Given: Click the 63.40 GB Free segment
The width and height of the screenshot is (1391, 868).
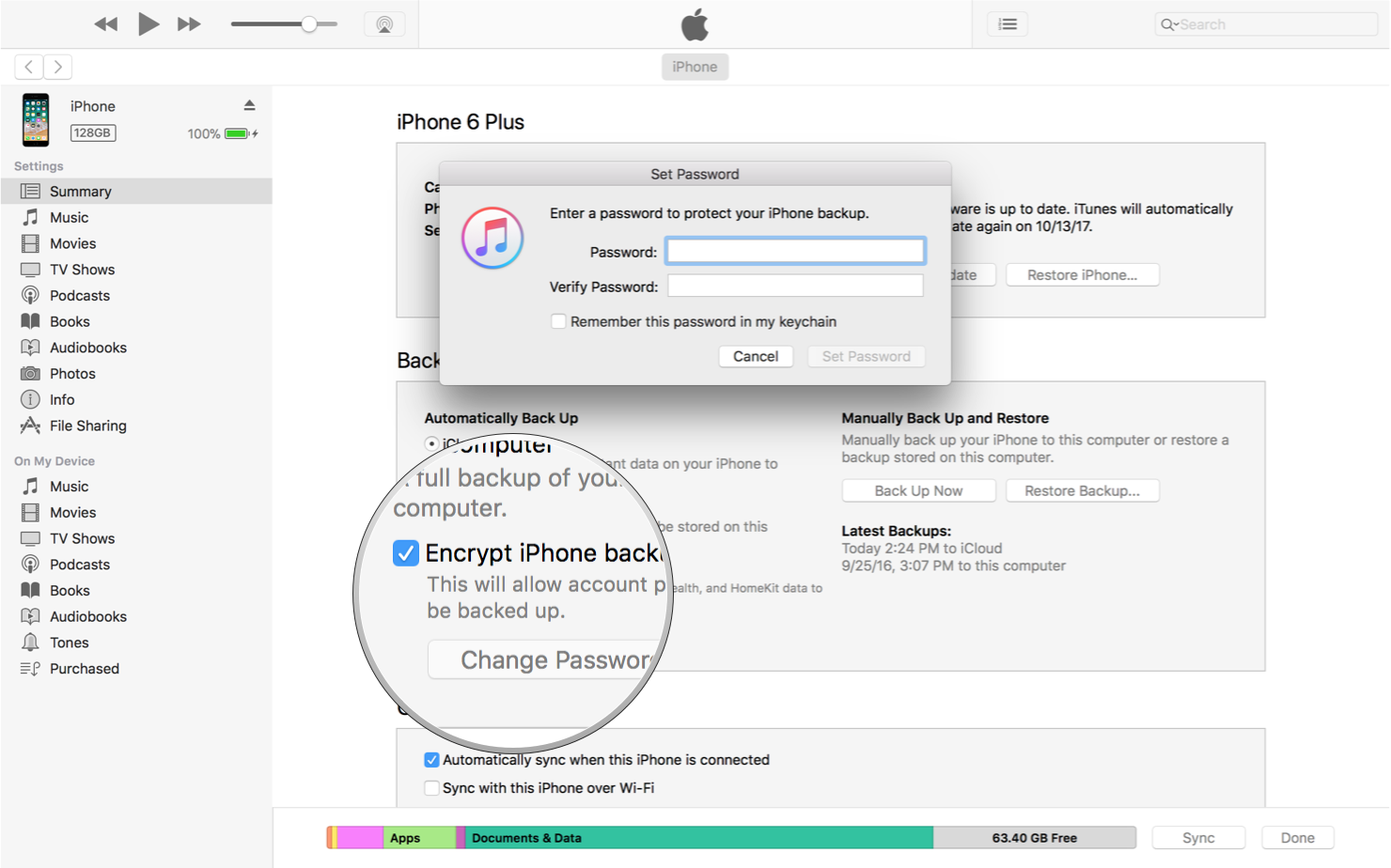Looking at the screenshot, I should click(1034, 838).
